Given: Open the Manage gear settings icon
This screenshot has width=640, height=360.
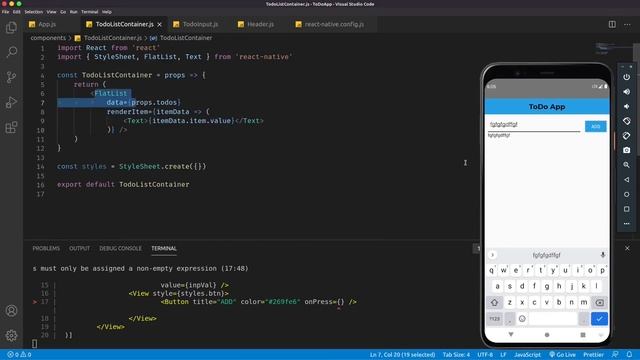Looking at the screenshot, I should tap(11, 336).
